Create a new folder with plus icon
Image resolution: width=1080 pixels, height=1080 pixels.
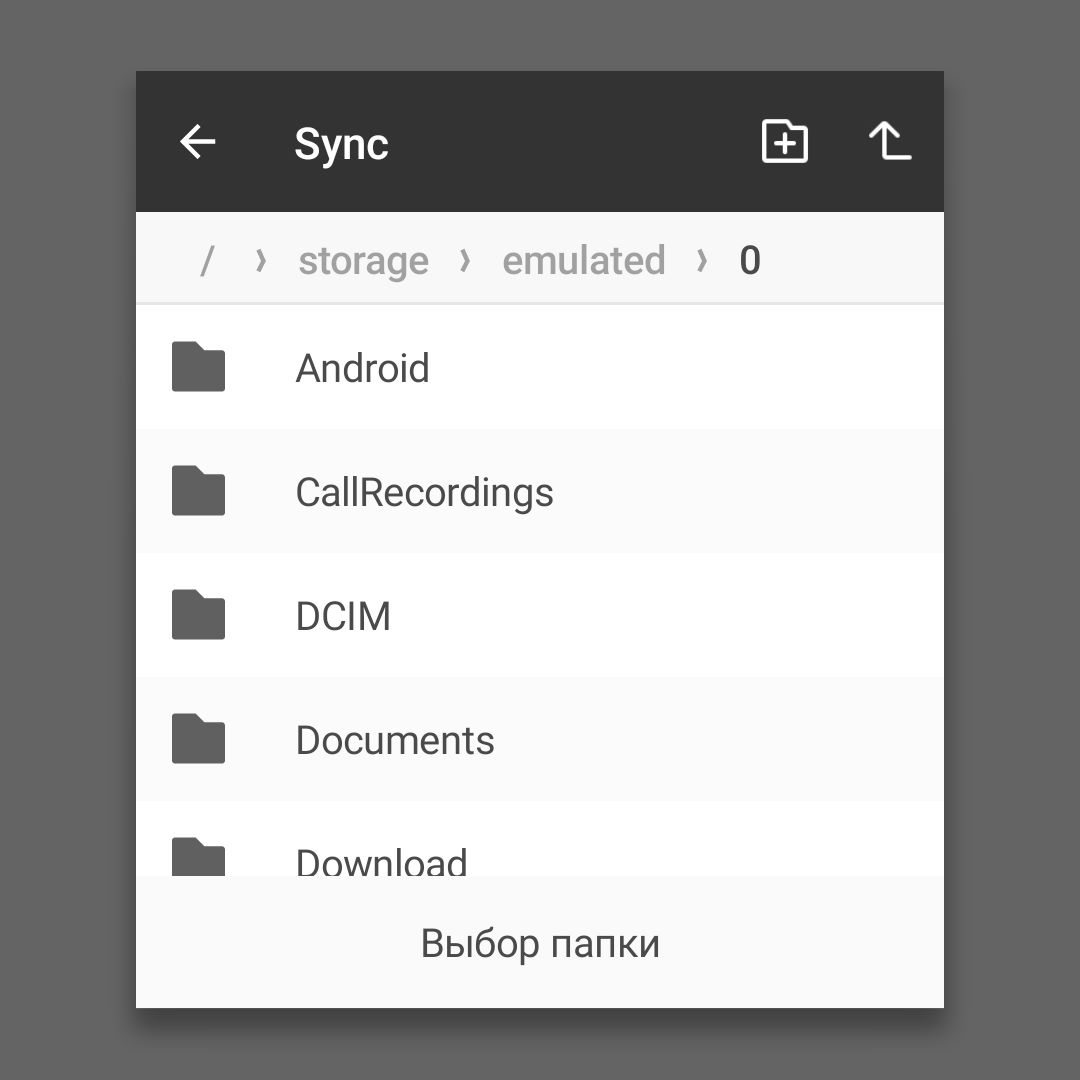785,141
